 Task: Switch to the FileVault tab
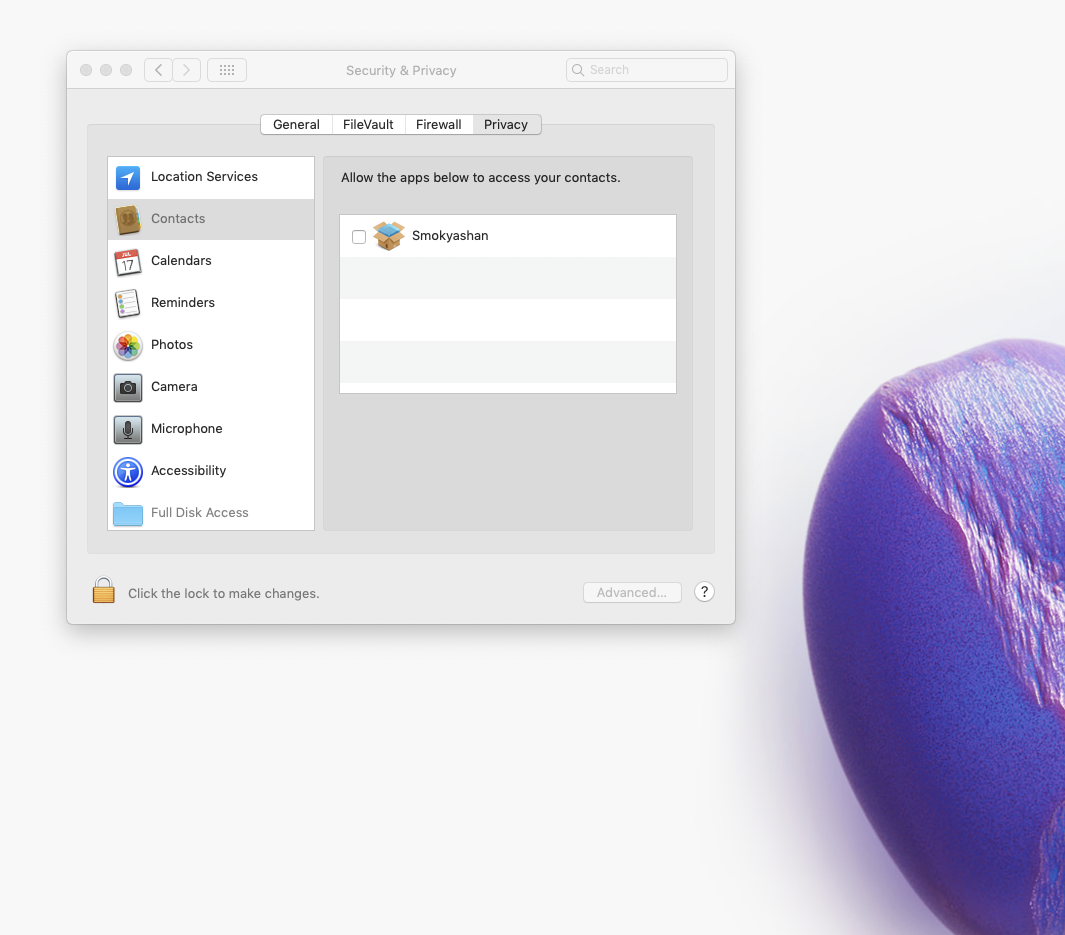pos(368,124)
